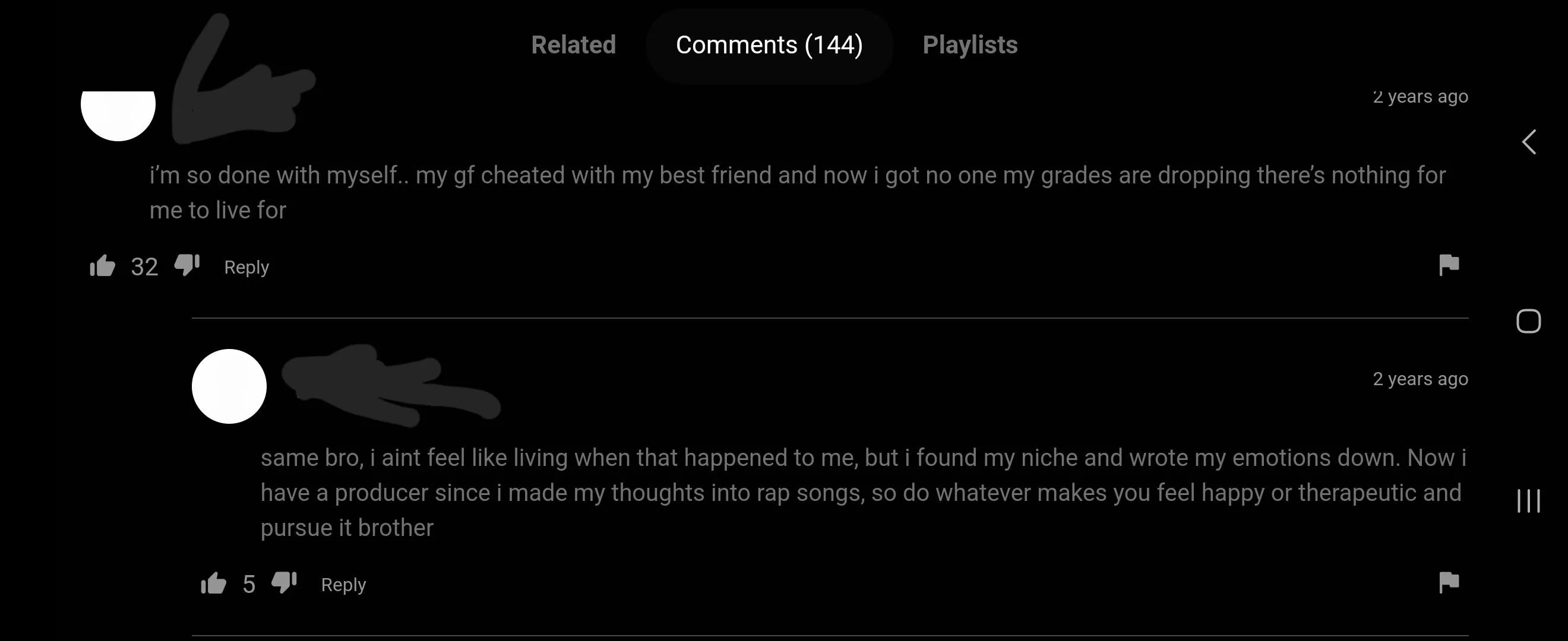This screenshot has width=1568, height=641.
Task: Flag the top comment for report
Action: tap(1449, 266)
